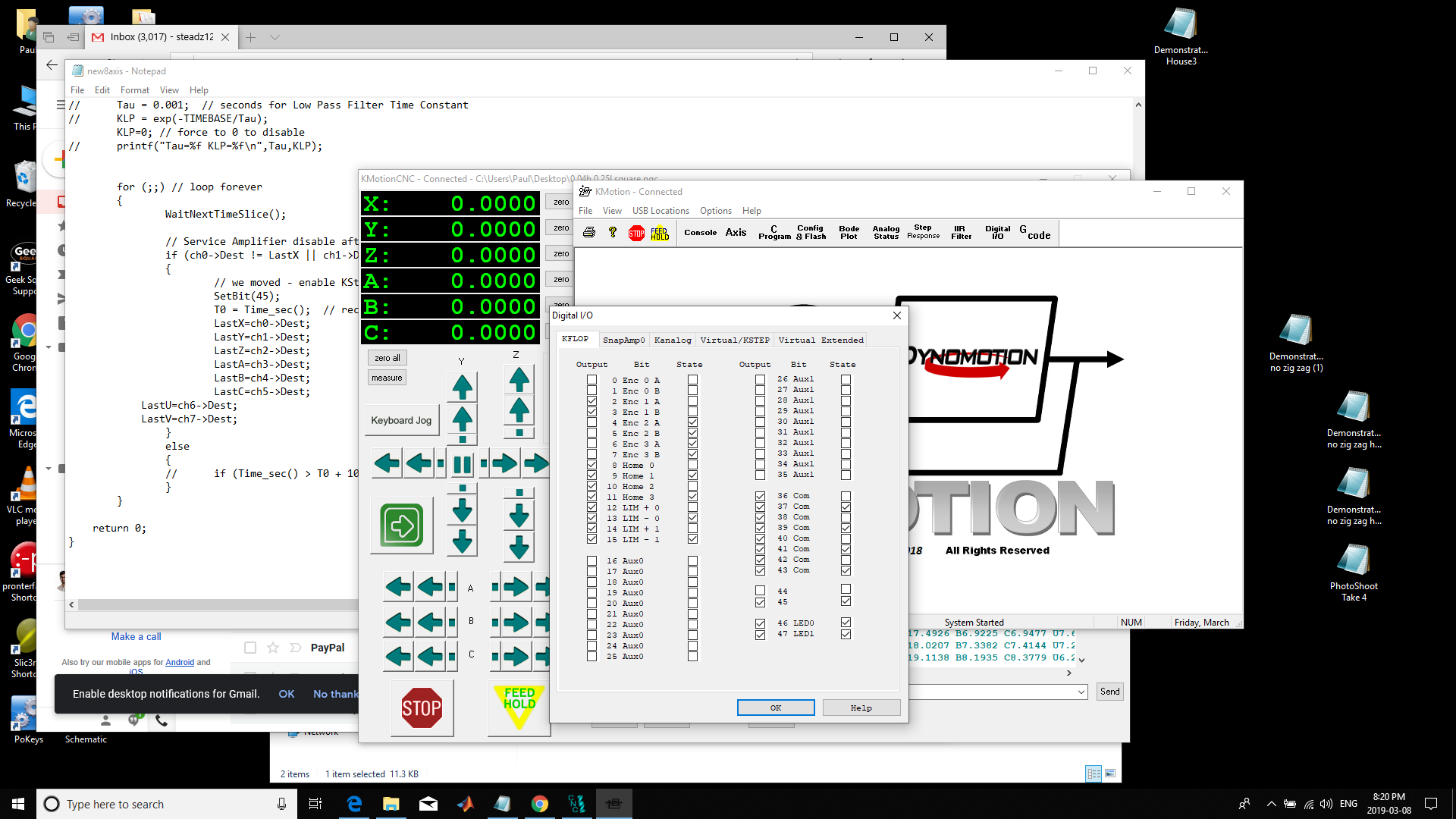Image resolution: width=1456 pixels, height=819 pixels.
Task: Open the IIR Filter screen
Action: 961,232
